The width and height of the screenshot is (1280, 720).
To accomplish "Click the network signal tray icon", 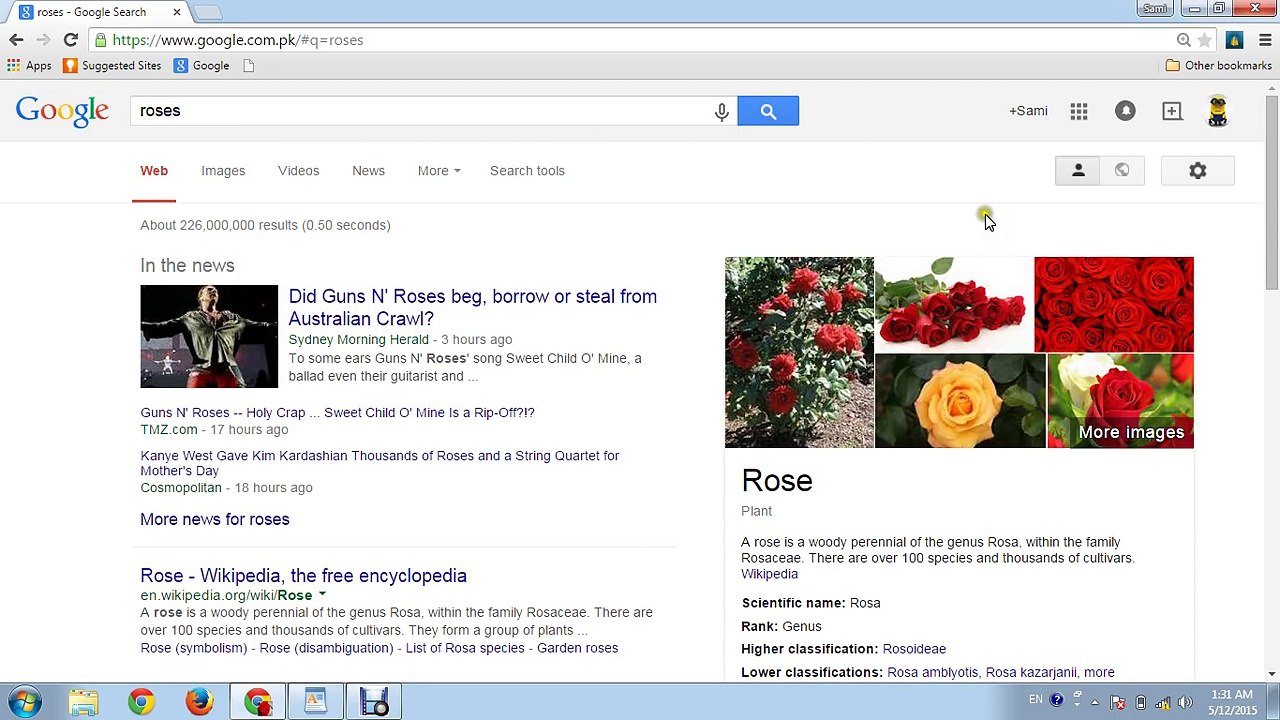I will point(1163,702).
